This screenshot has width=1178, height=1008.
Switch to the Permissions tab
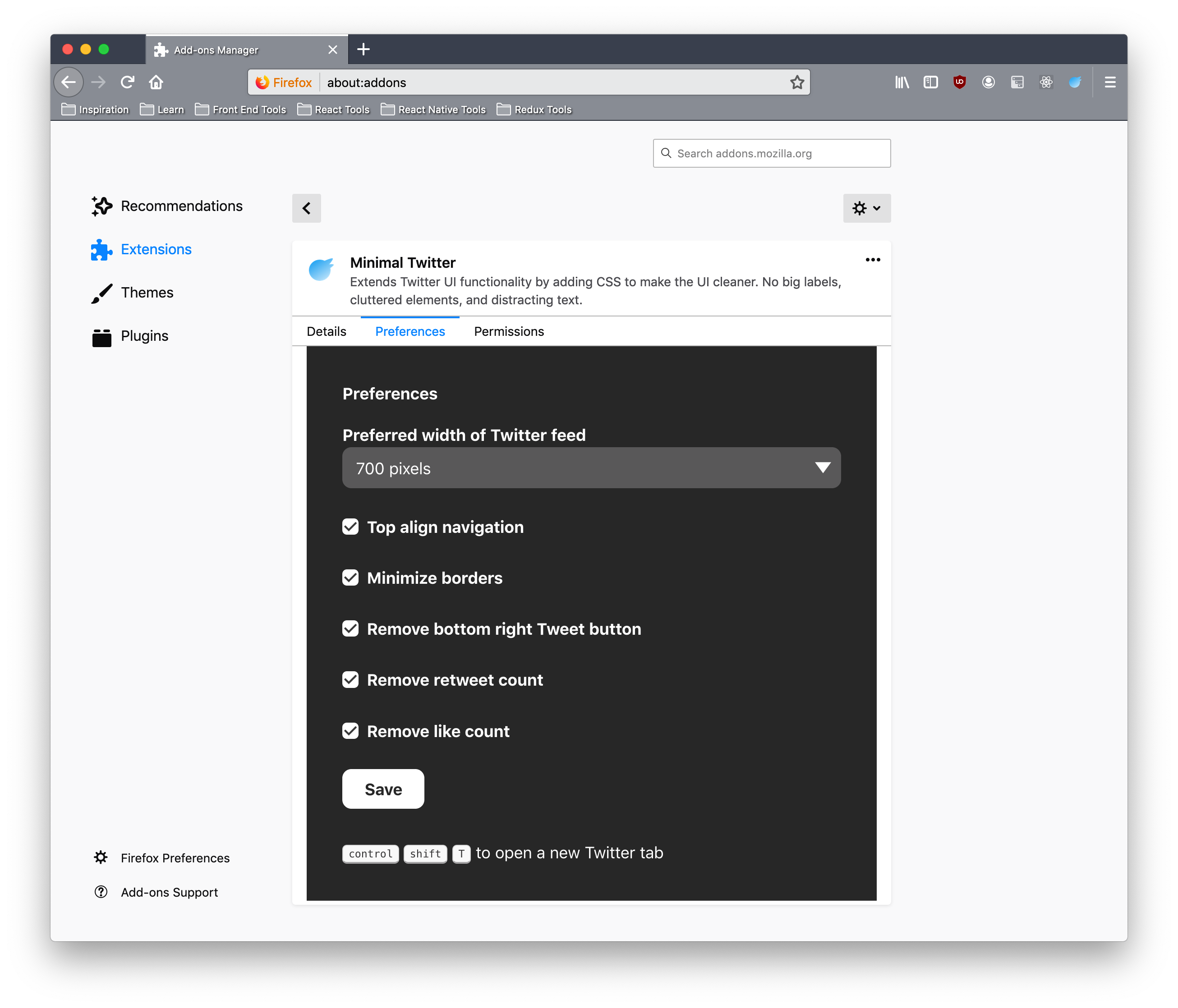point(509,331)
